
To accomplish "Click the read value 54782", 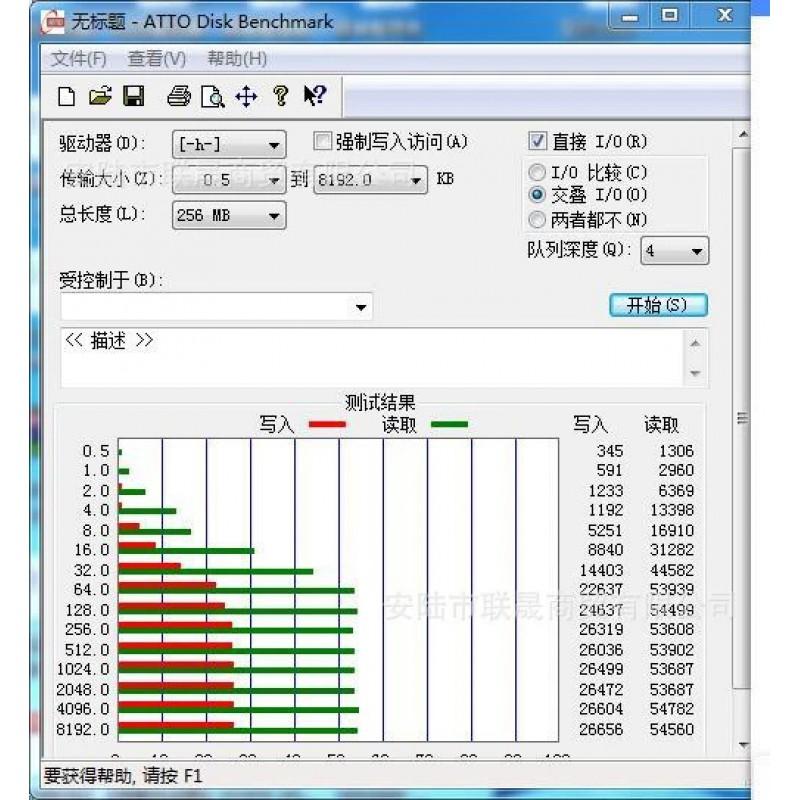I will point(671,709).
